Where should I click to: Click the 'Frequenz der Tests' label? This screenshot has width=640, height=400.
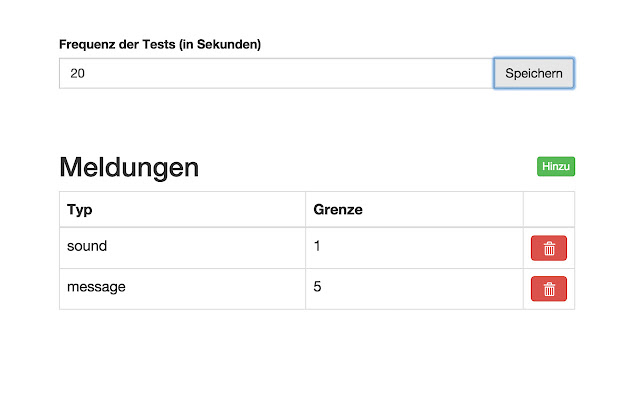(117, 44)
